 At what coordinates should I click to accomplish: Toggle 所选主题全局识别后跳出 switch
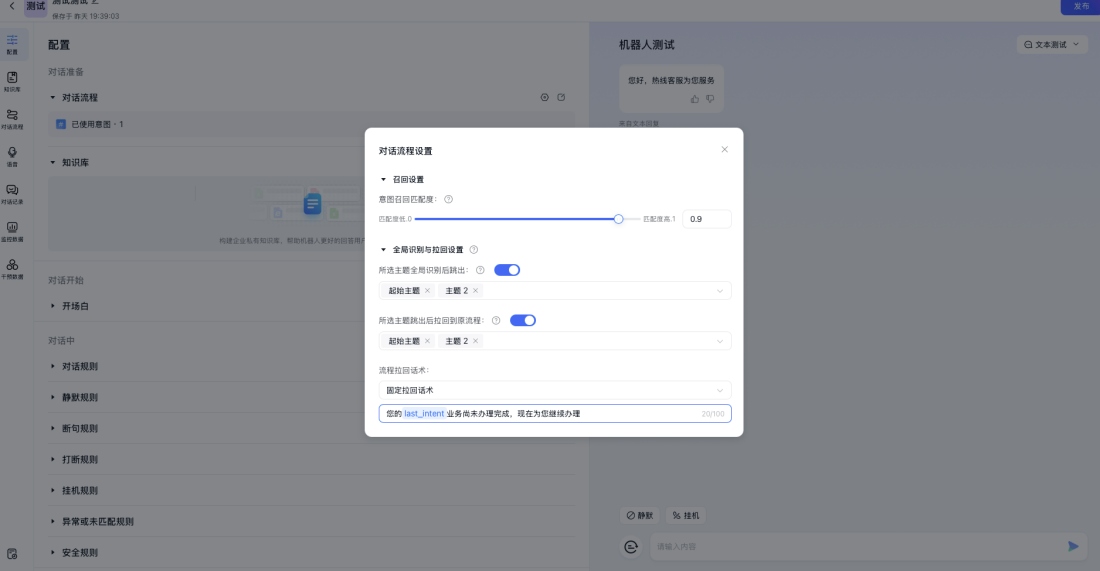507,270
